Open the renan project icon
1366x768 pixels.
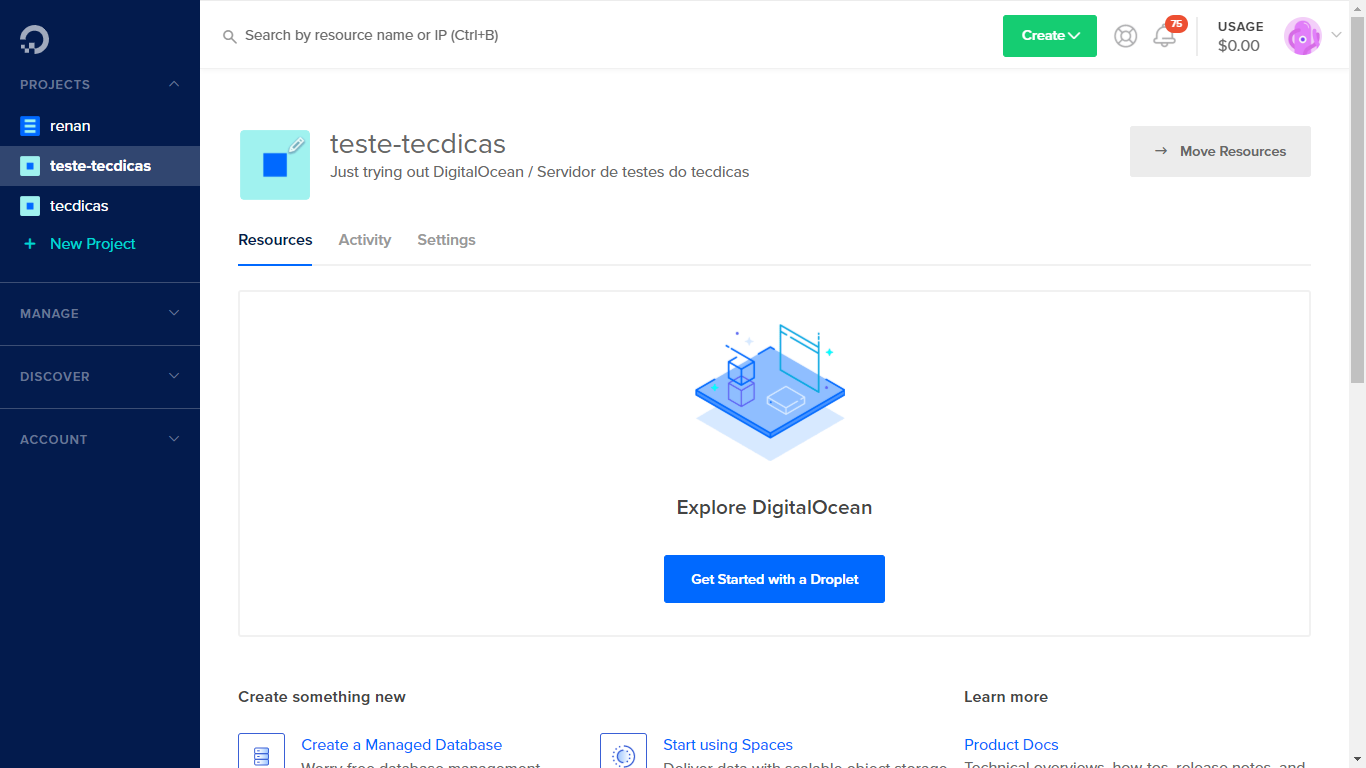coord(30,126)
